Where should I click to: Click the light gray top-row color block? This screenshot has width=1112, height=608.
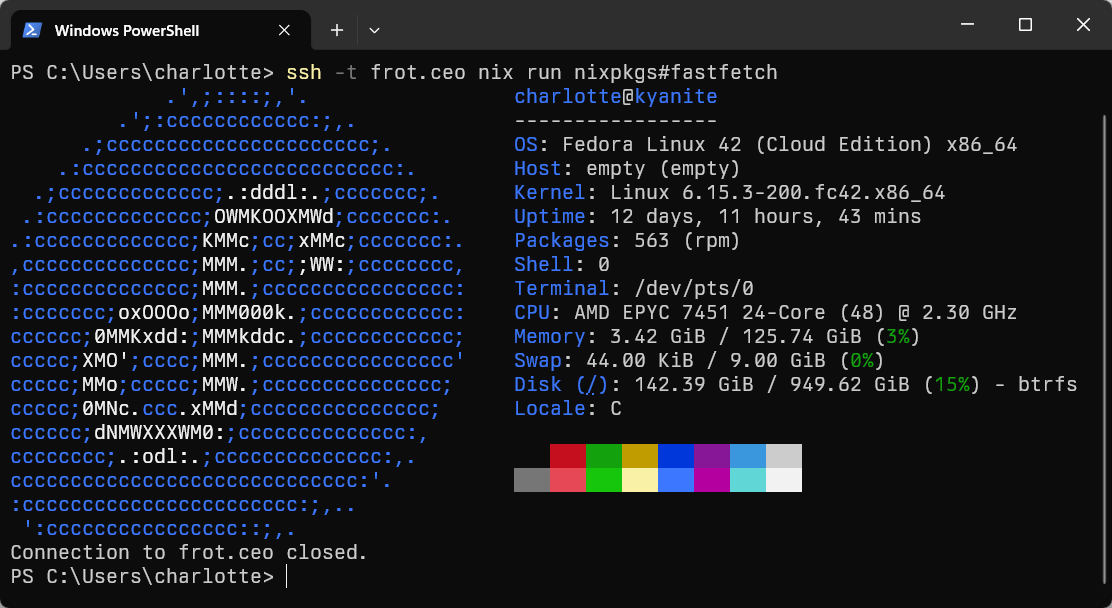784,456
